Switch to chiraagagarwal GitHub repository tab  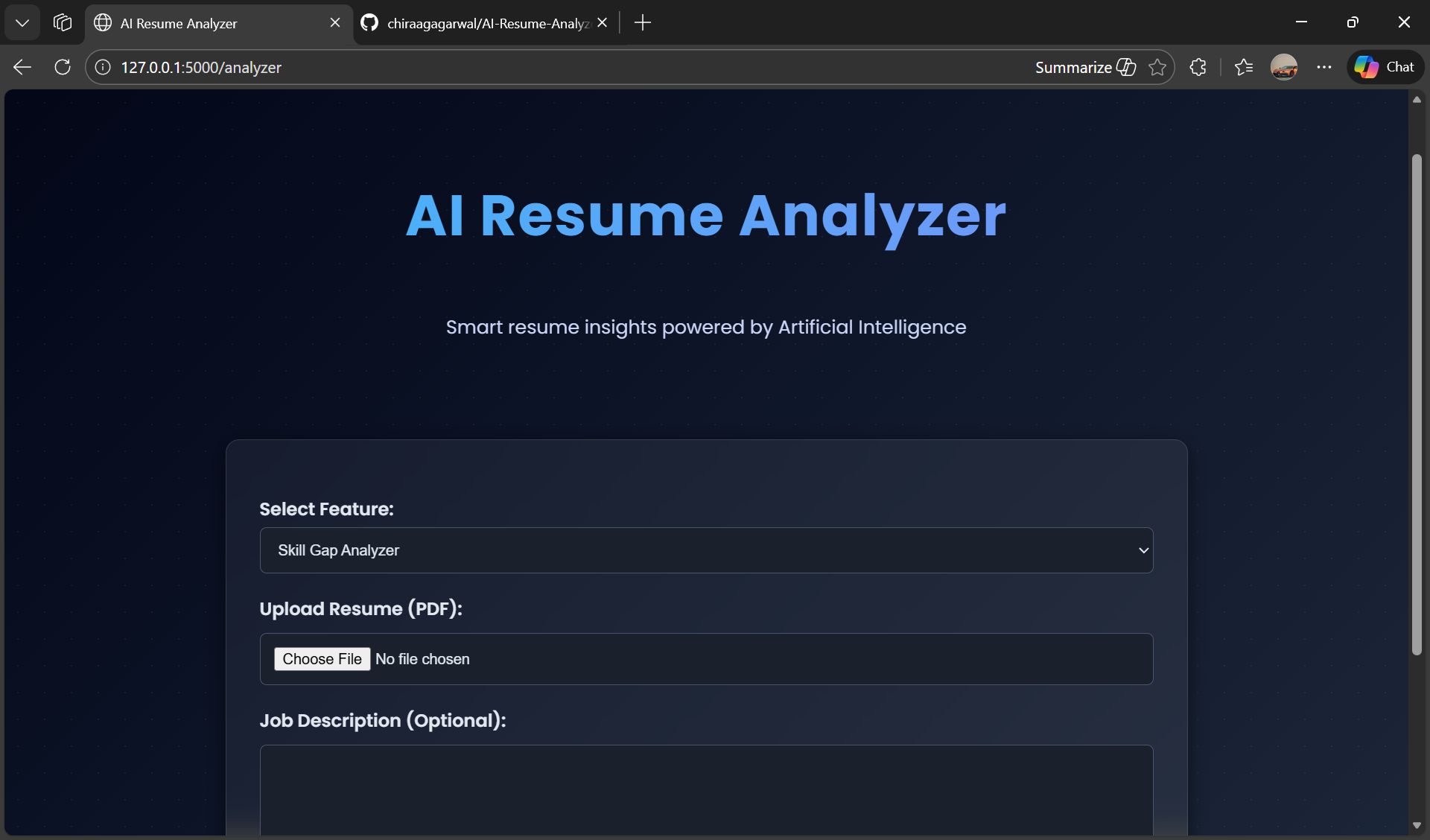[x=487, y=23]
